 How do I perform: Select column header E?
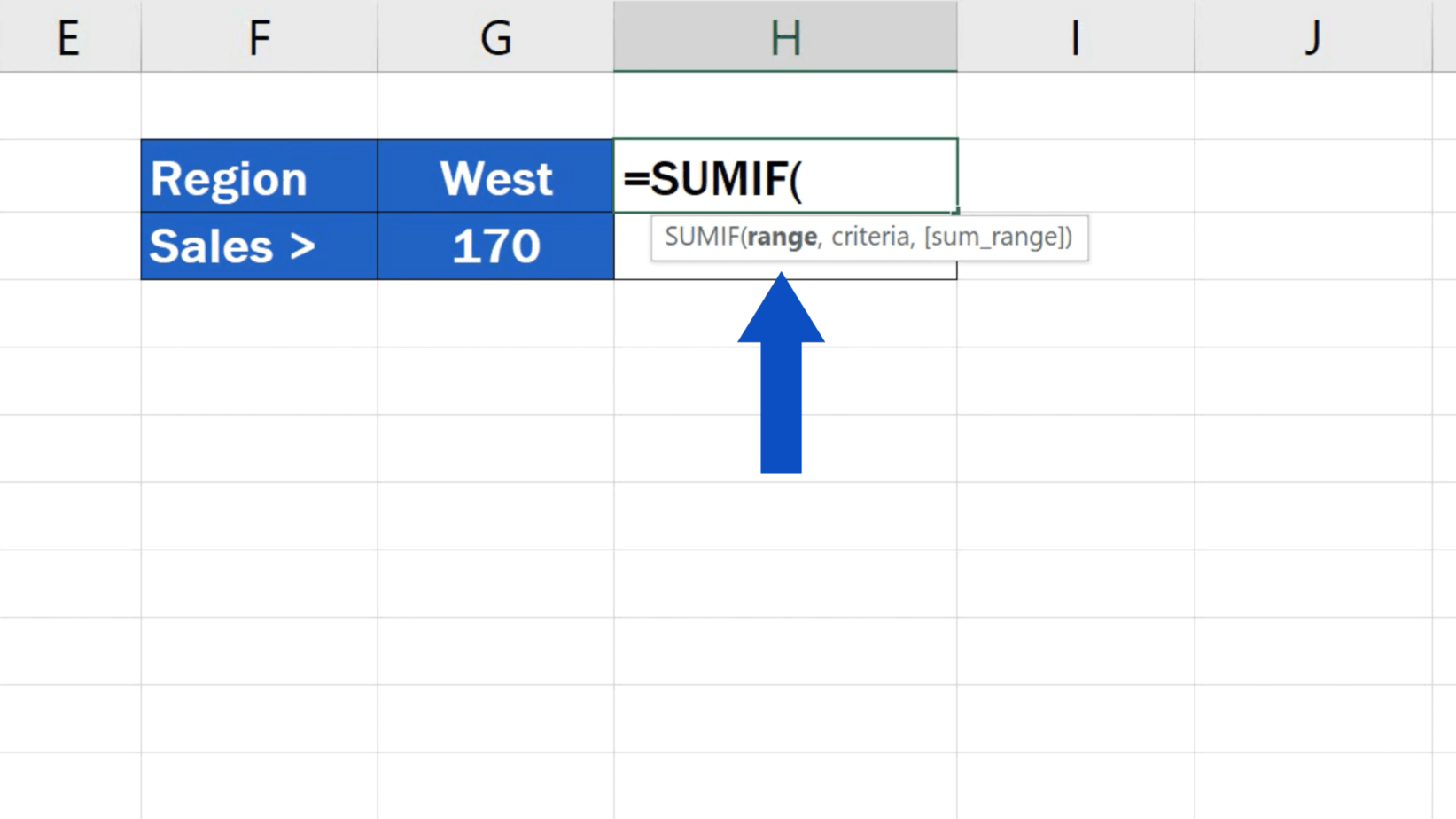click(70, 35)
